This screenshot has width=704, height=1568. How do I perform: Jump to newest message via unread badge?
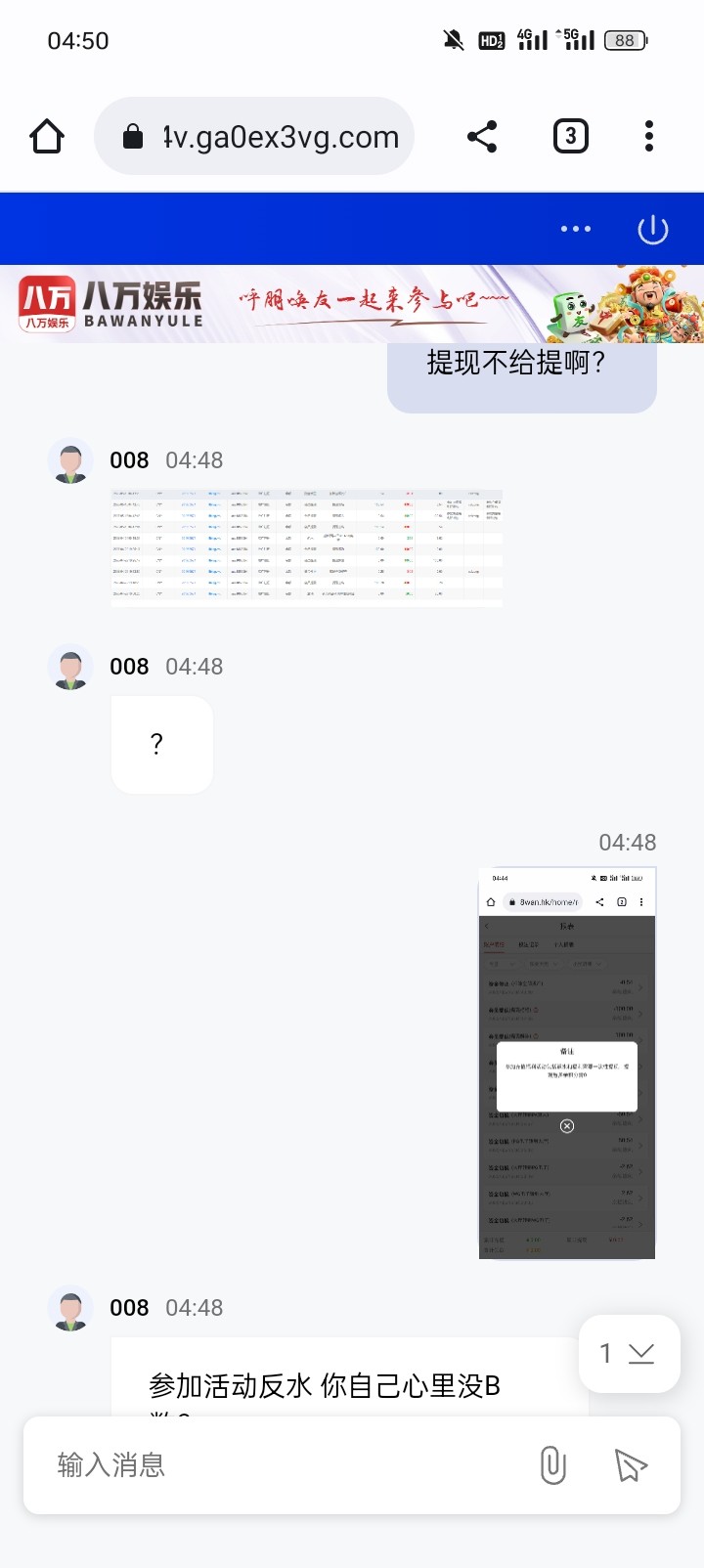coord(630,1354)
